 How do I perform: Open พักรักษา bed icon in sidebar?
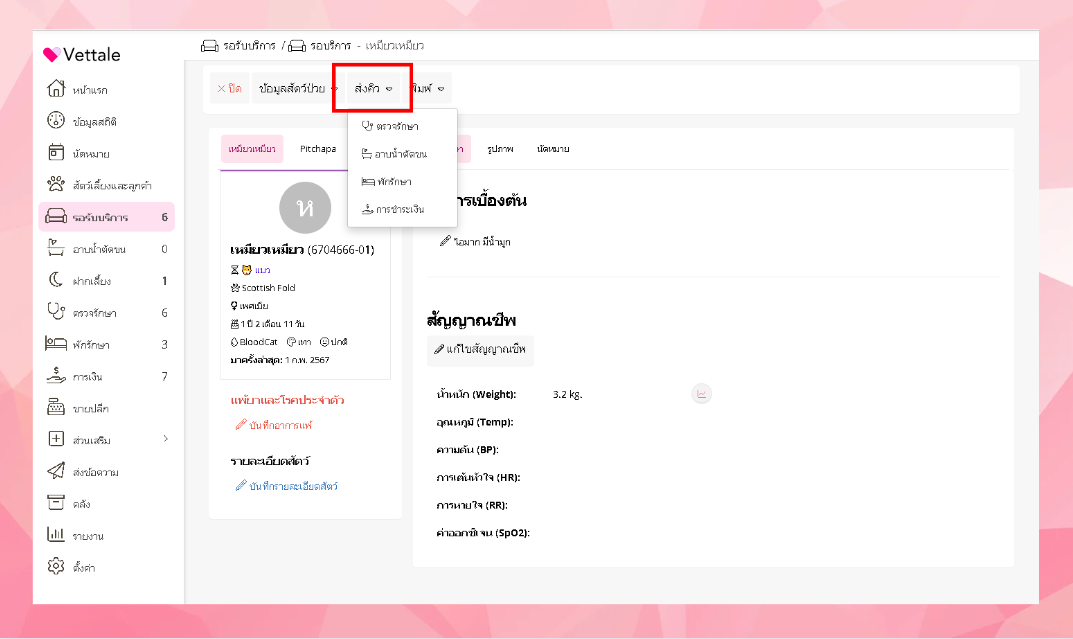click(56, 344)
